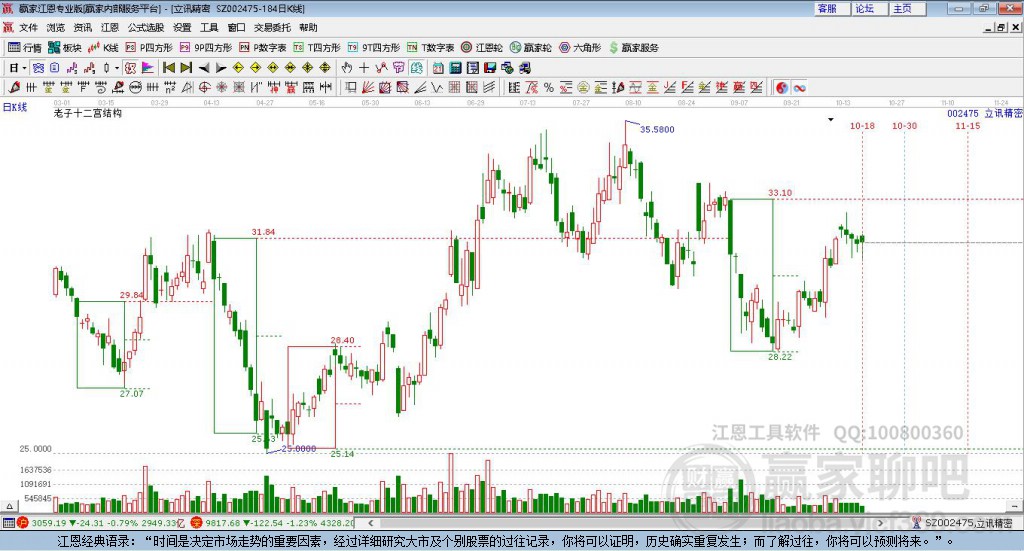Click the Shanghai index 3059.19 status entry
The height and width of the screenshot is (551, 1024).
(x=102, y=523)
